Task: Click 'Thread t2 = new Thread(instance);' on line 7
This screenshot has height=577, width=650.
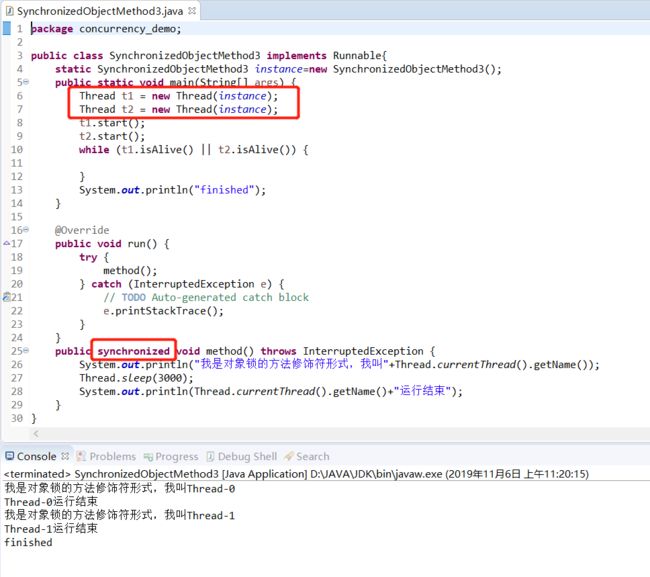Action: pyautogui.click(x=179, y=109)
